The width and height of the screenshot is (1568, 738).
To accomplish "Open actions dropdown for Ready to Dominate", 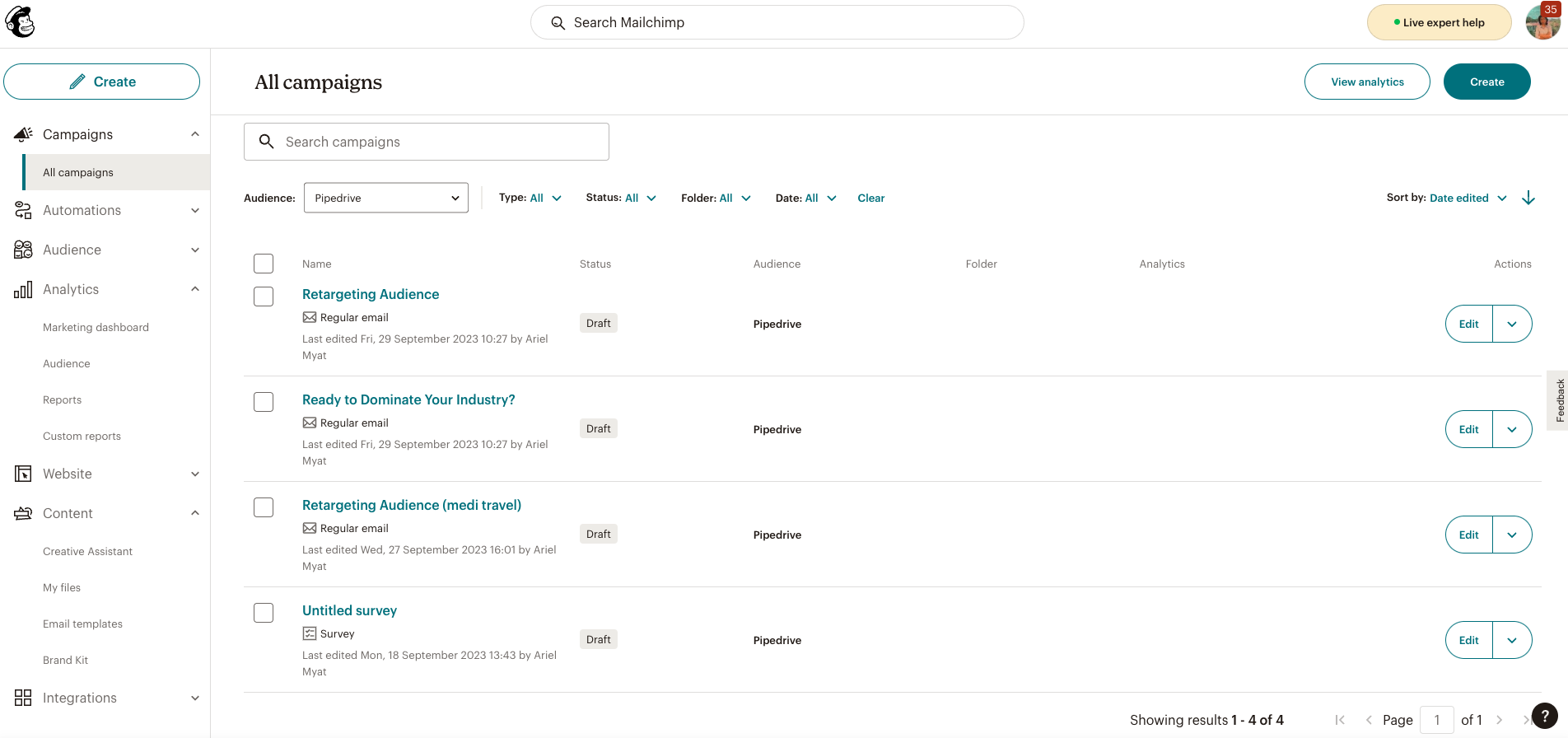I will [x=1512, y=429].
